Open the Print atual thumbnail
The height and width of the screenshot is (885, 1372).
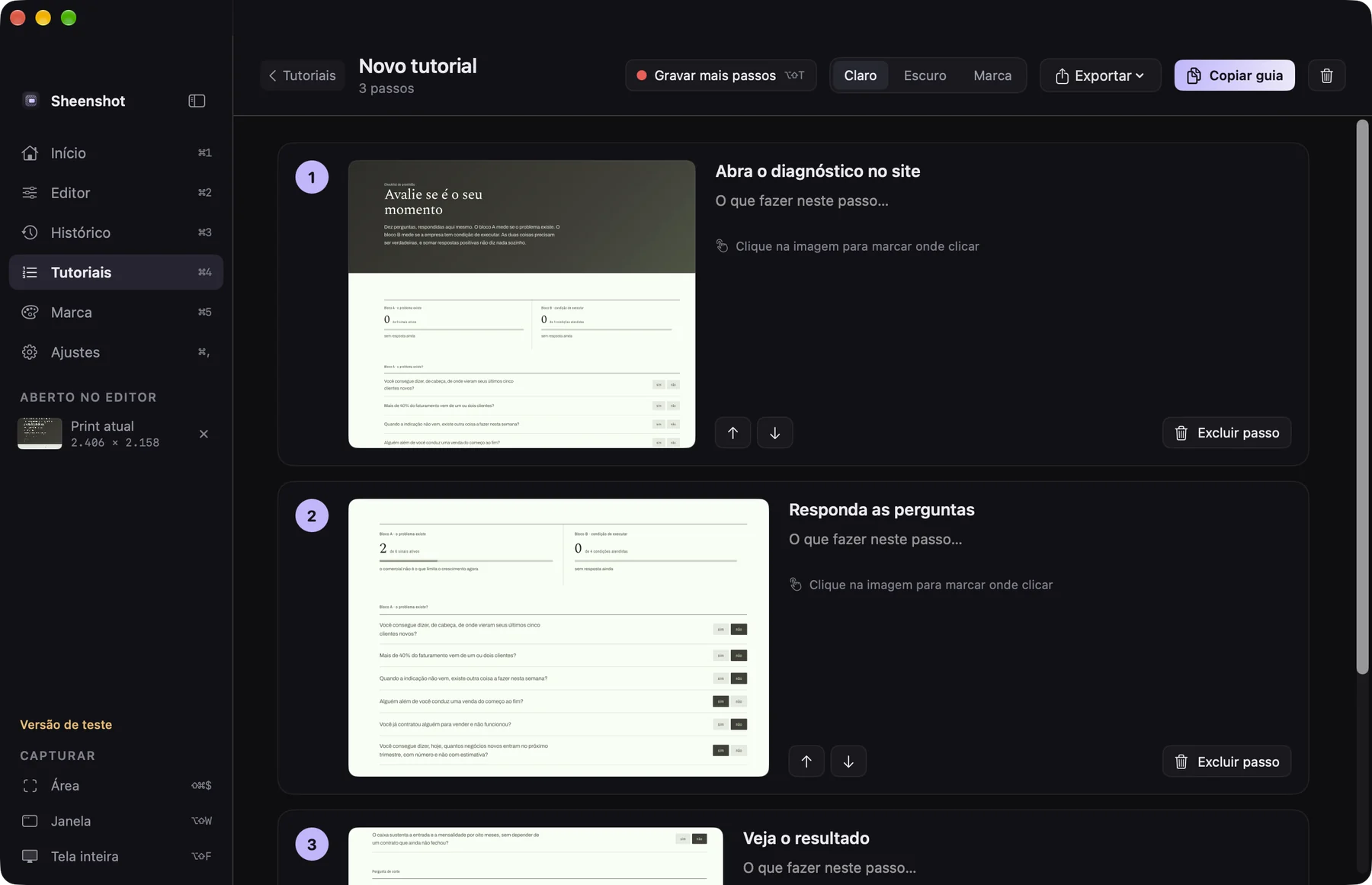click(40, 433)
